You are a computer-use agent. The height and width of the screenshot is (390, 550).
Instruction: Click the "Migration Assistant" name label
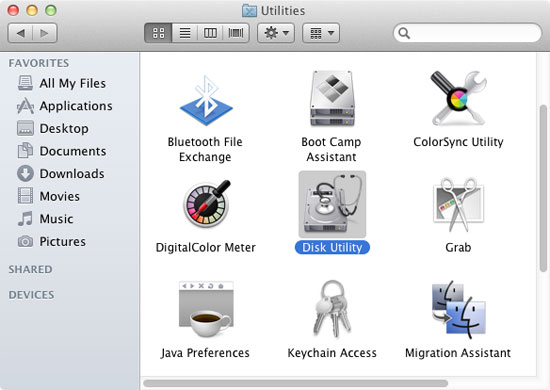coord(458,353)
